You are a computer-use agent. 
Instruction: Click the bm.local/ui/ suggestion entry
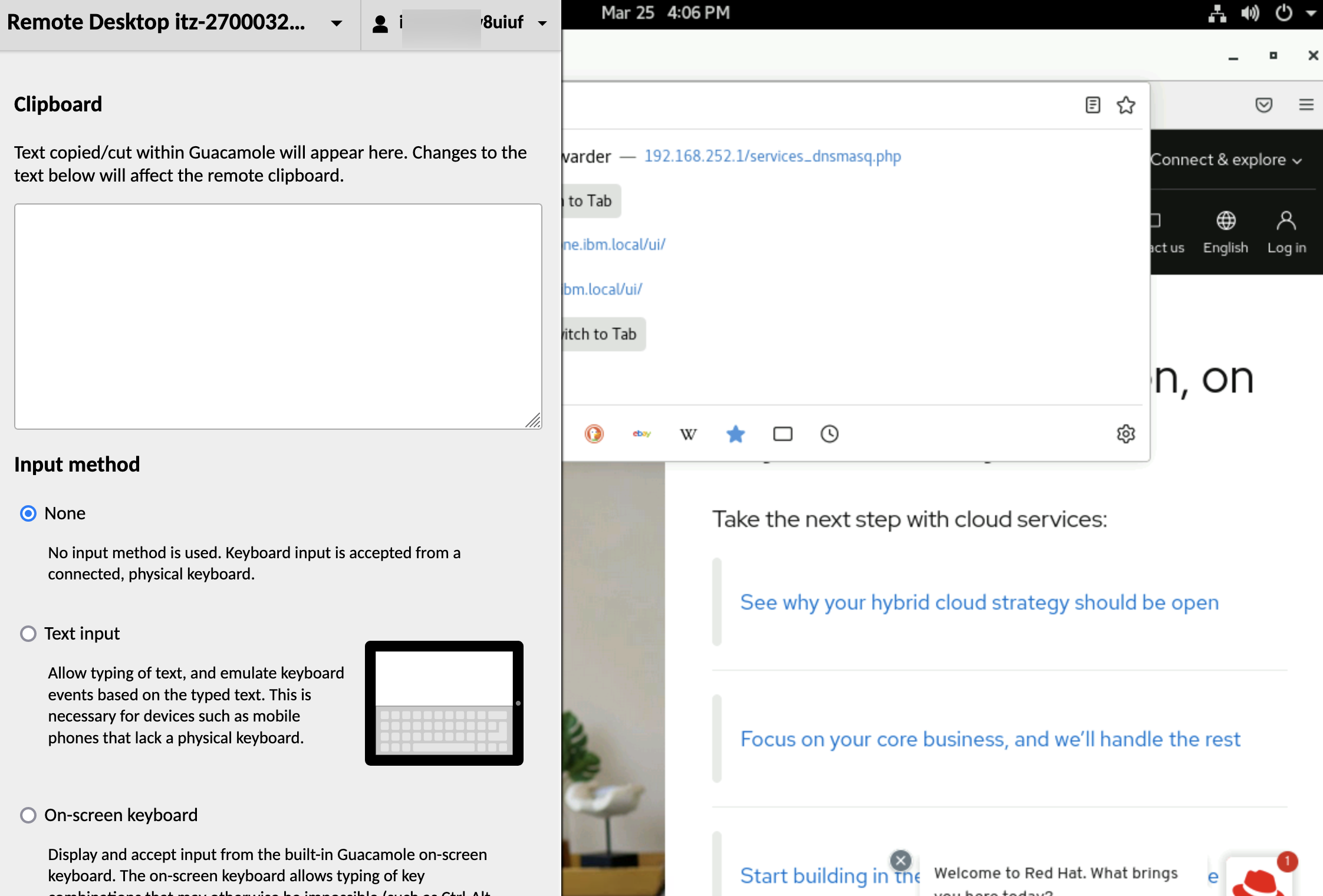point(602,289)
